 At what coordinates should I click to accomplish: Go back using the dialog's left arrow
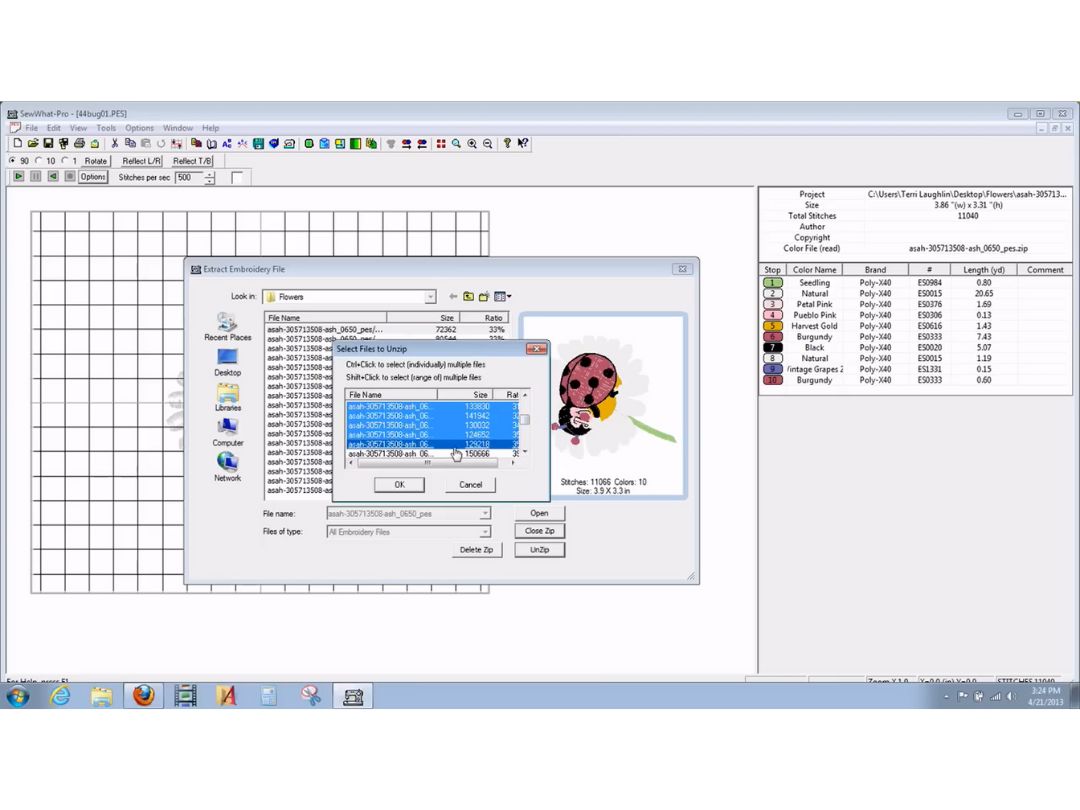pyautogui.click(x=453, y=297)
